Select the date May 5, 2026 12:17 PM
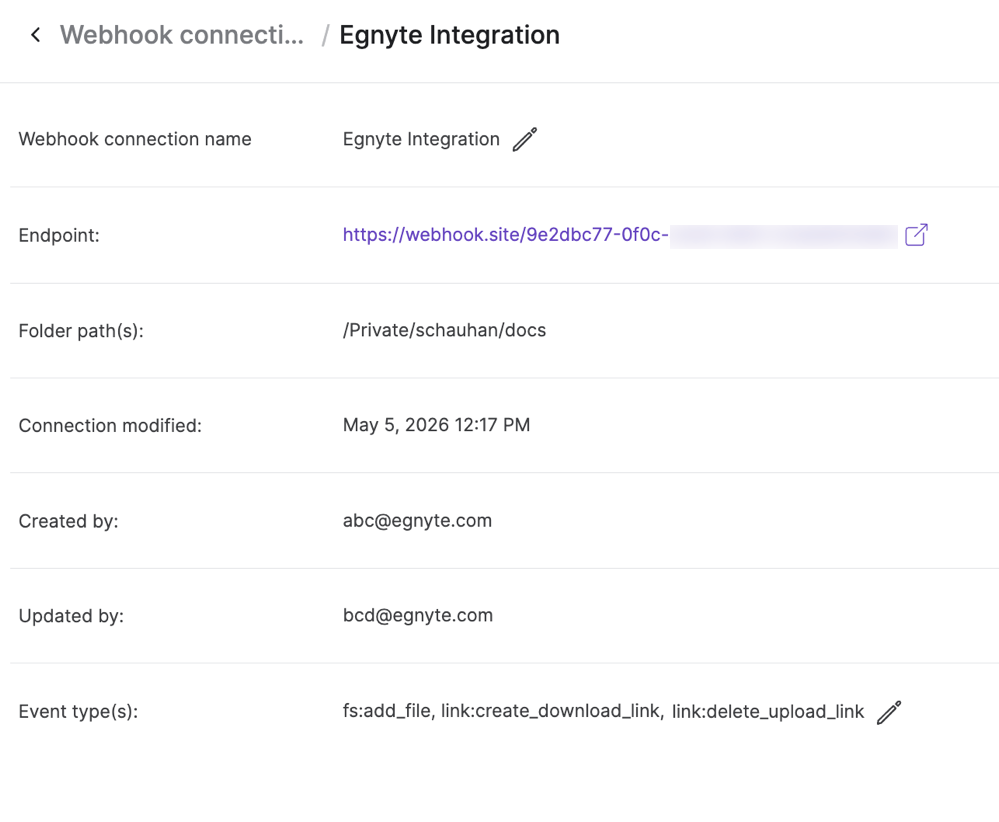 tap(436, 425)
